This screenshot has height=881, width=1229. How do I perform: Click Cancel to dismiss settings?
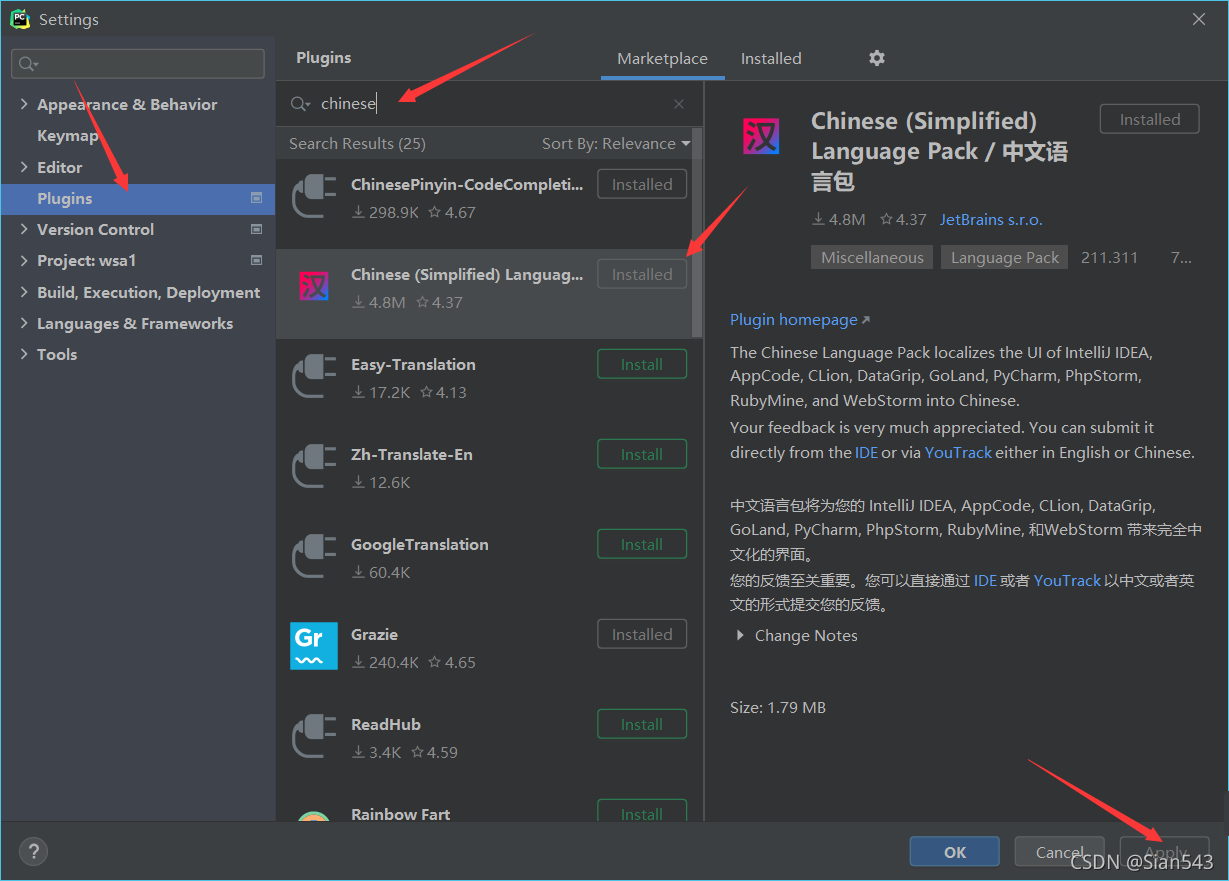point(1060,852)
